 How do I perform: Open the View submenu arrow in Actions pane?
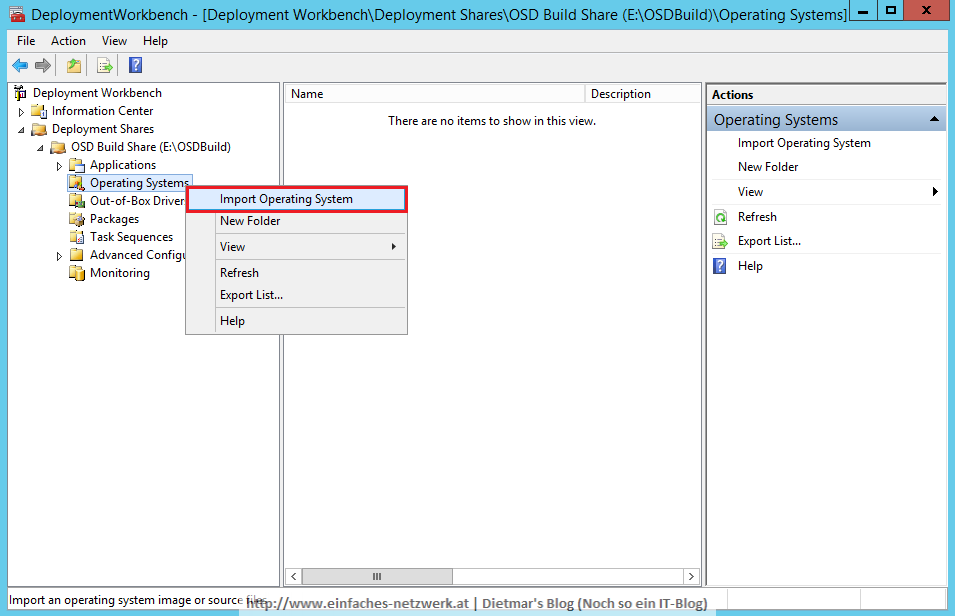935,192
